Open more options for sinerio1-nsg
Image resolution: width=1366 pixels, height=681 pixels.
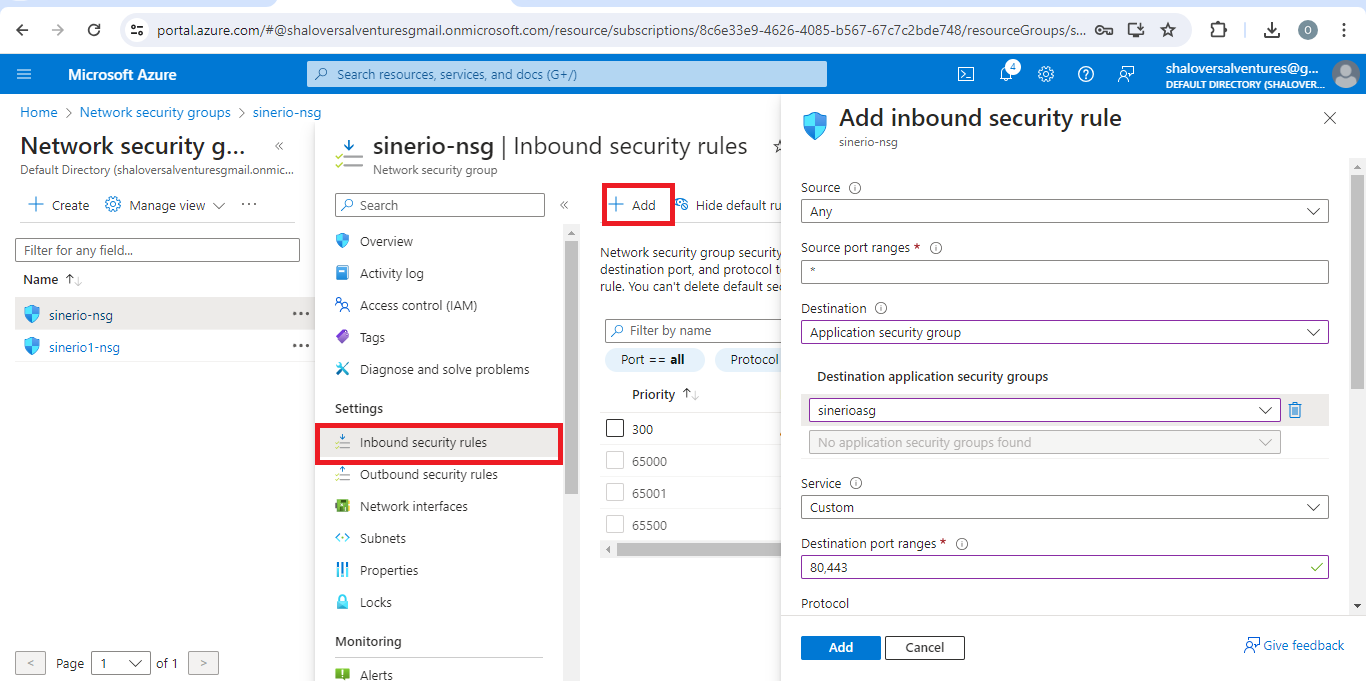coord(300,346)
